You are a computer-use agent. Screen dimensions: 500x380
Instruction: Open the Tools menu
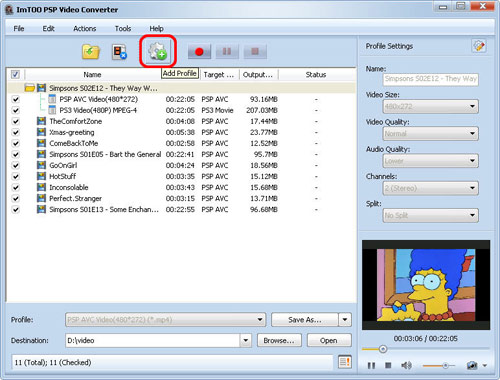pyautogui.click(x=123, y=29)
